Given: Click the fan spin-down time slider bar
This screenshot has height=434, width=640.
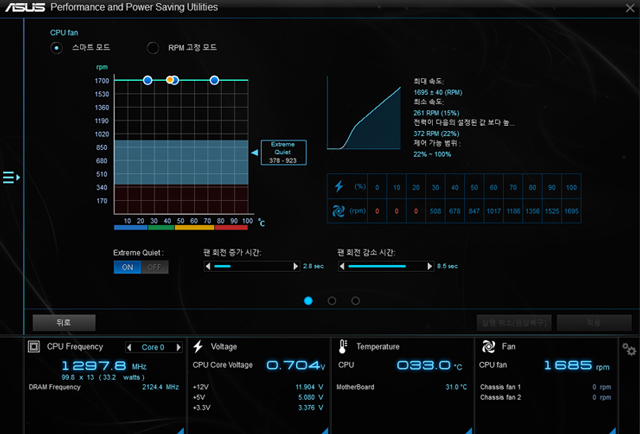Looking at the screenshot, I should tap(386, 266).
